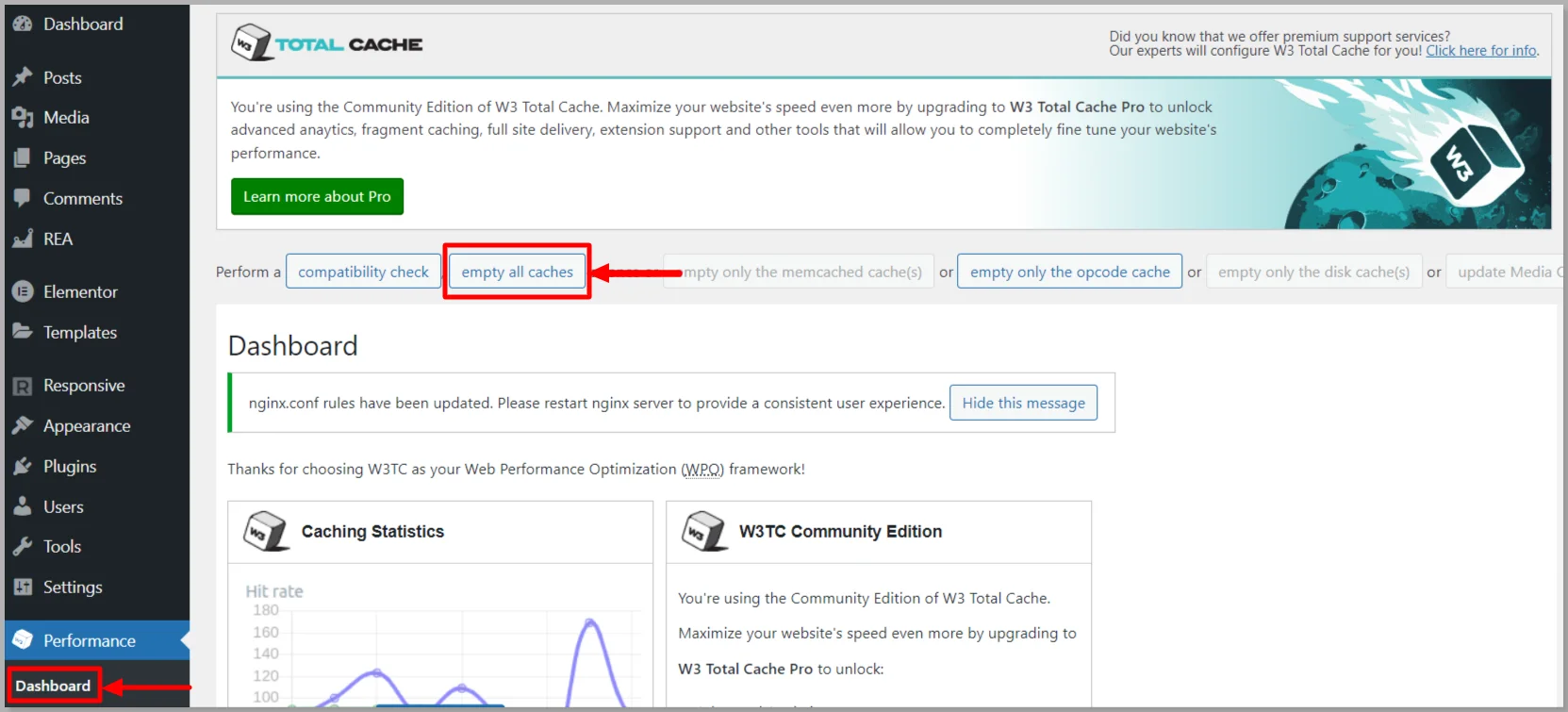Click the Performance cube icon
The width and height of the screenshot is (1568, 712).
point(23,640)
